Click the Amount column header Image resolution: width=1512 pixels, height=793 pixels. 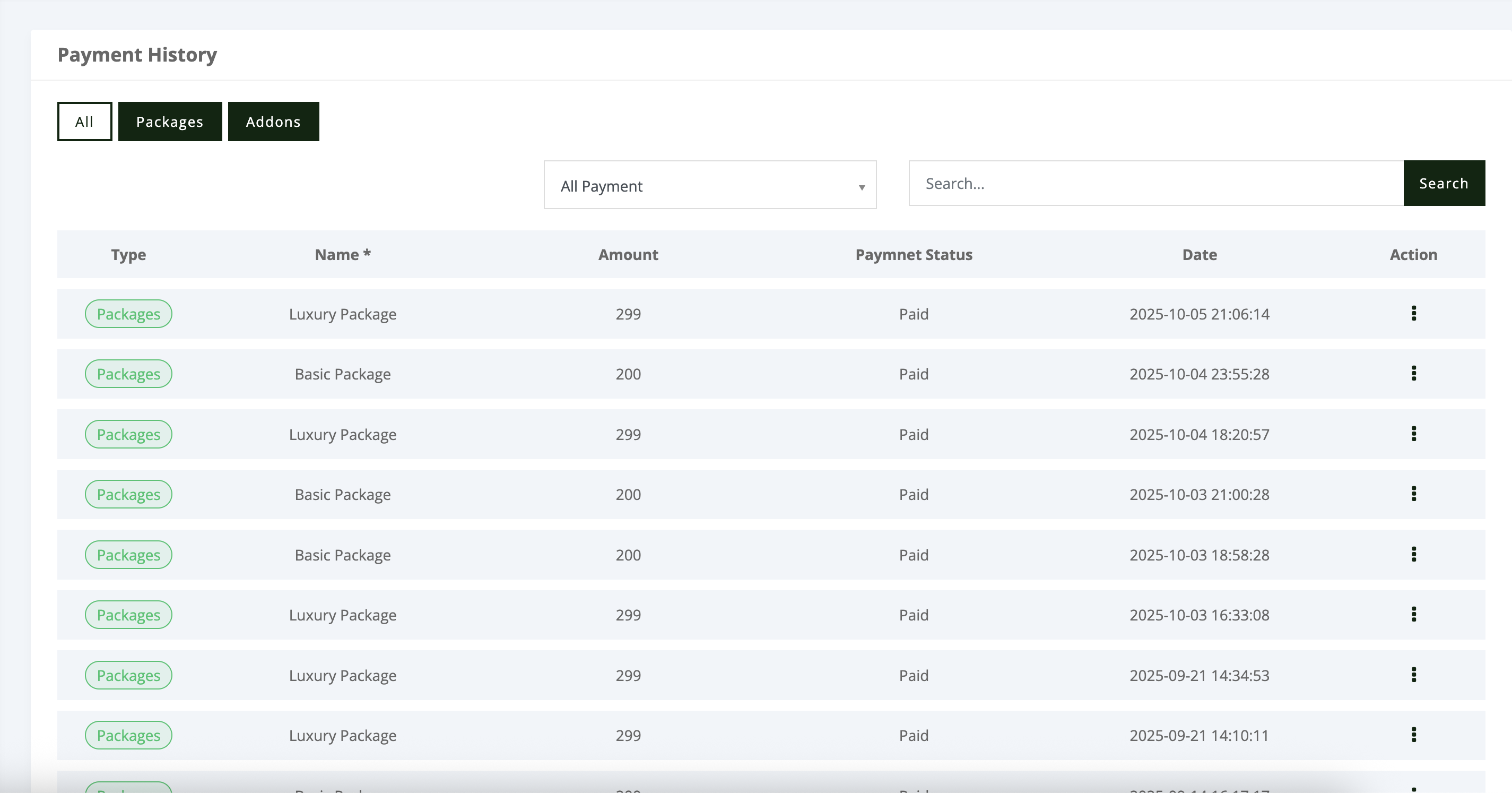pos(628,254)
